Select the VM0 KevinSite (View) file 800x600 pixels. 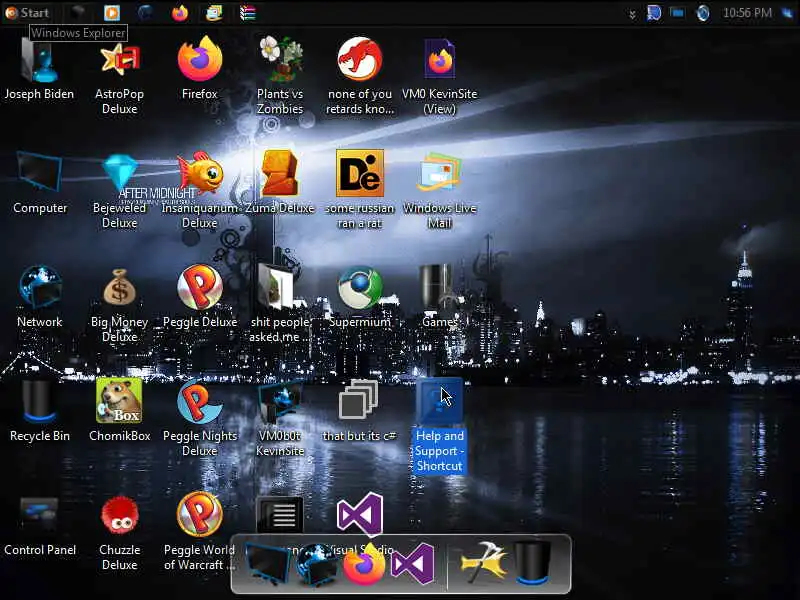click(439, 77)
